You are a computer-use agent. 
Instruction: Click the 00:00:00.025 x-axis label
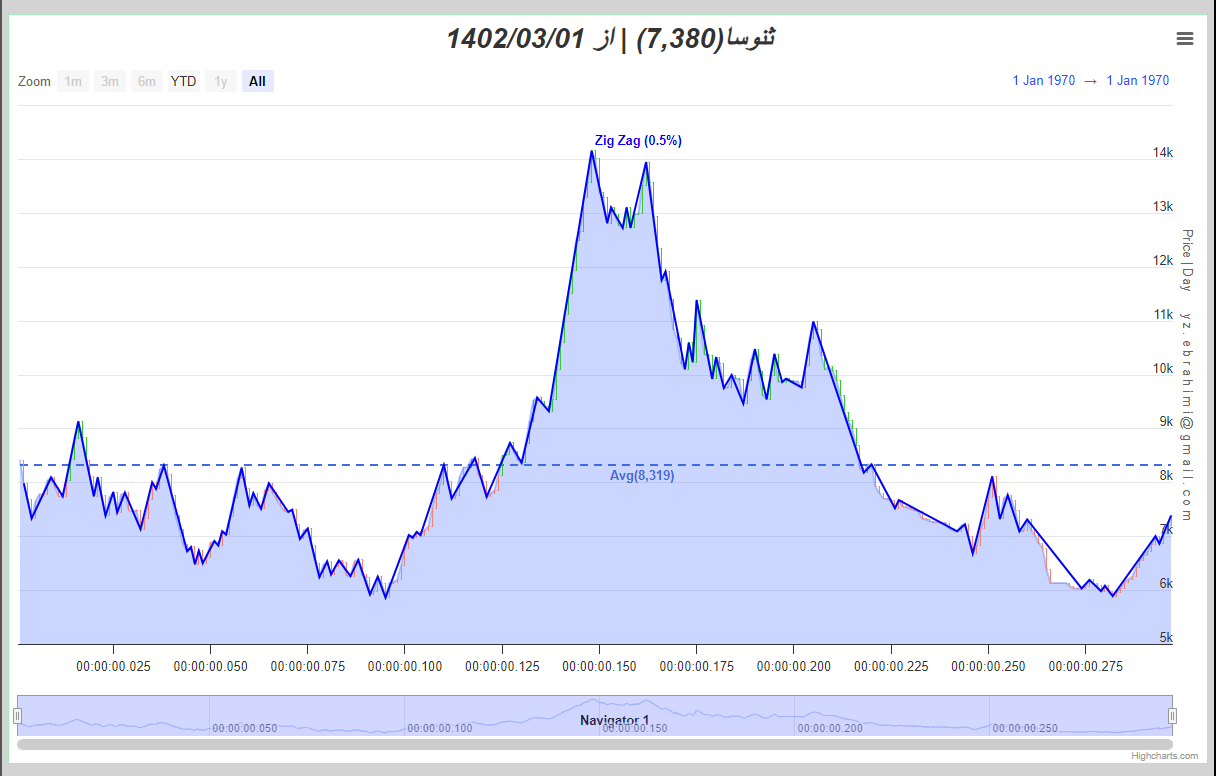(113, 665)
